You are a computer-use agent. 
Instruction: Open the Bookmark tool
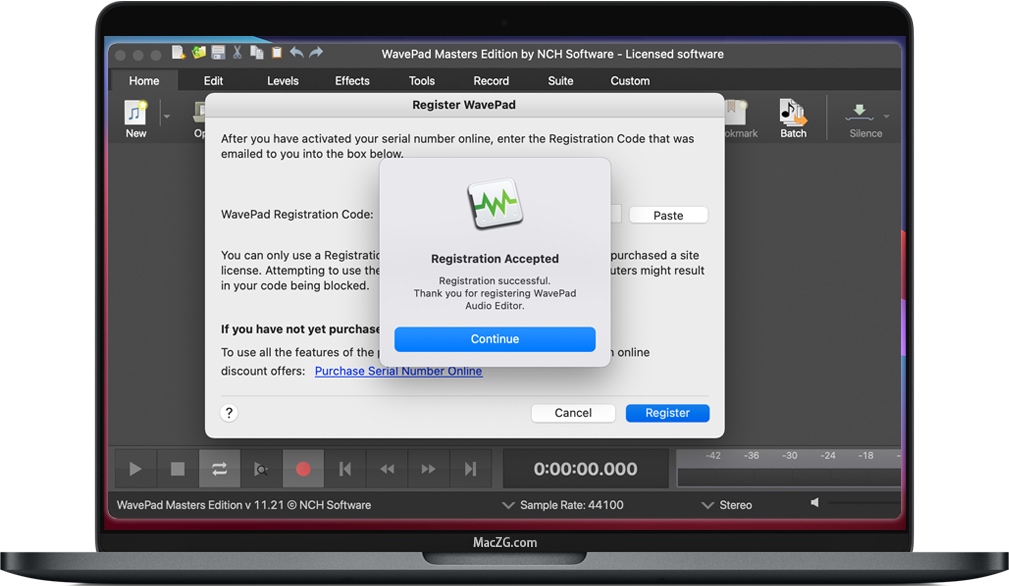click(x=738, y=115)
